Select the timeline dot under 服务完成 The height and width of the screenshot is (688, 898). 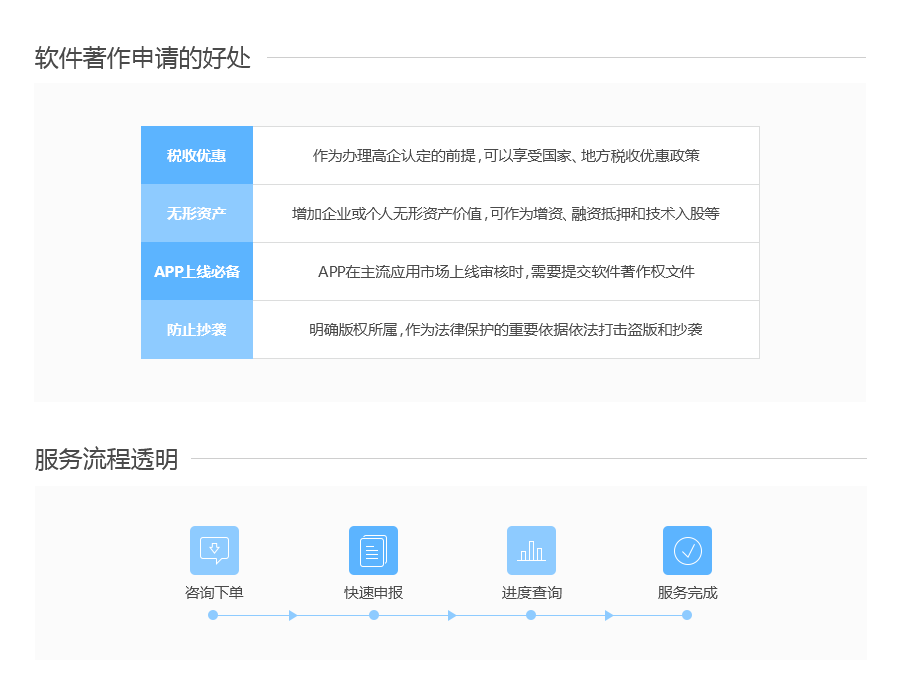687,615
